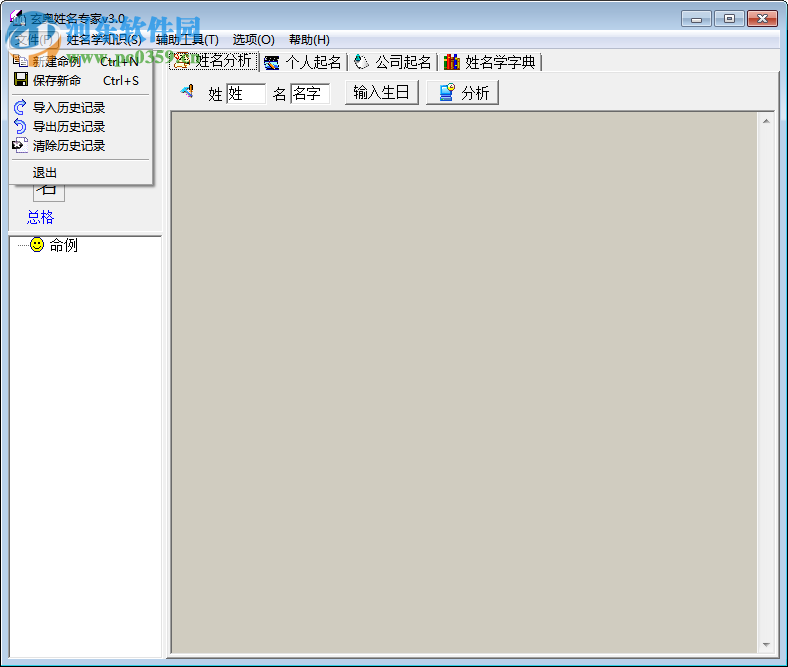Close the 玄奥姓名专家 window

pos(762,19)
